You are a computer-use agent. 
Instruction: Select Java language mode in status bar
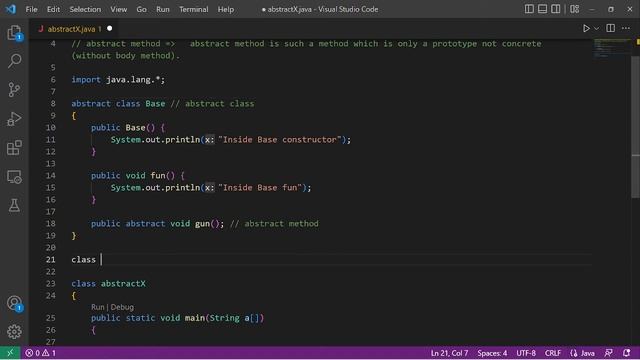[582, 353]
